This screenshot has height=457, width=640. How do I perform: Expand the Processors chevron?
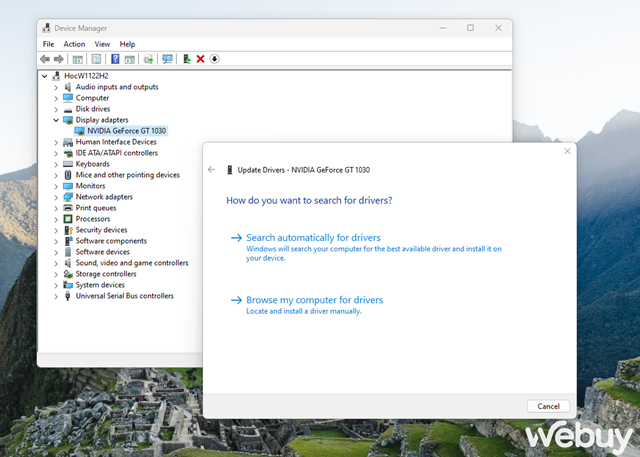[56, 220]
